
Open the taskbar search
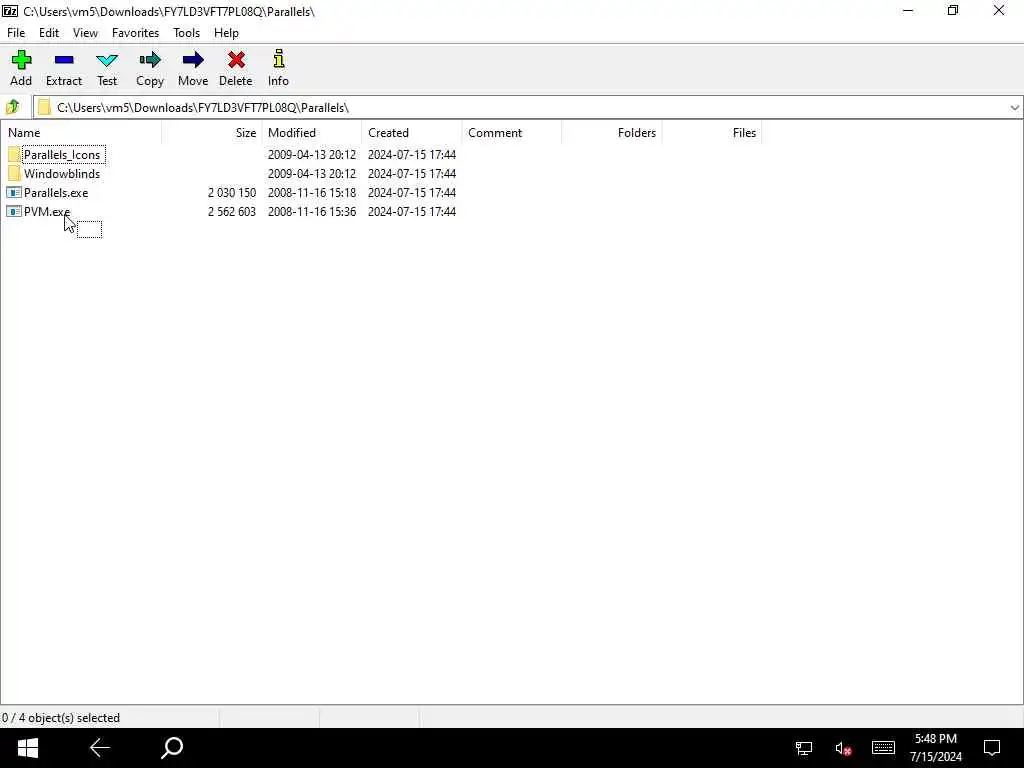pos(172,748)
